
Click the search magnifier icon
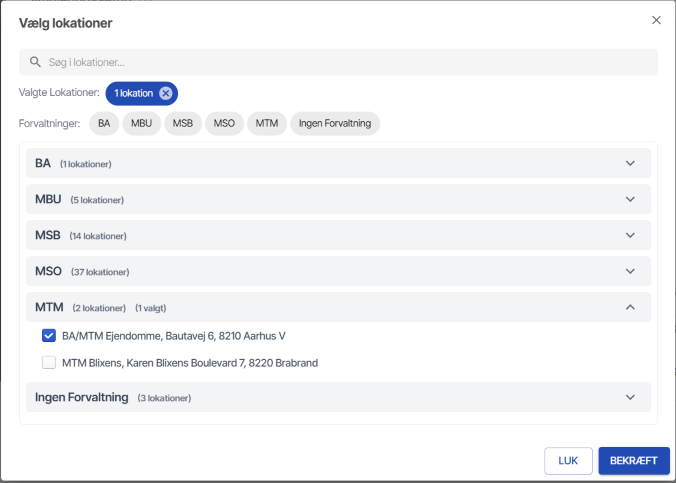pos(35,62)
